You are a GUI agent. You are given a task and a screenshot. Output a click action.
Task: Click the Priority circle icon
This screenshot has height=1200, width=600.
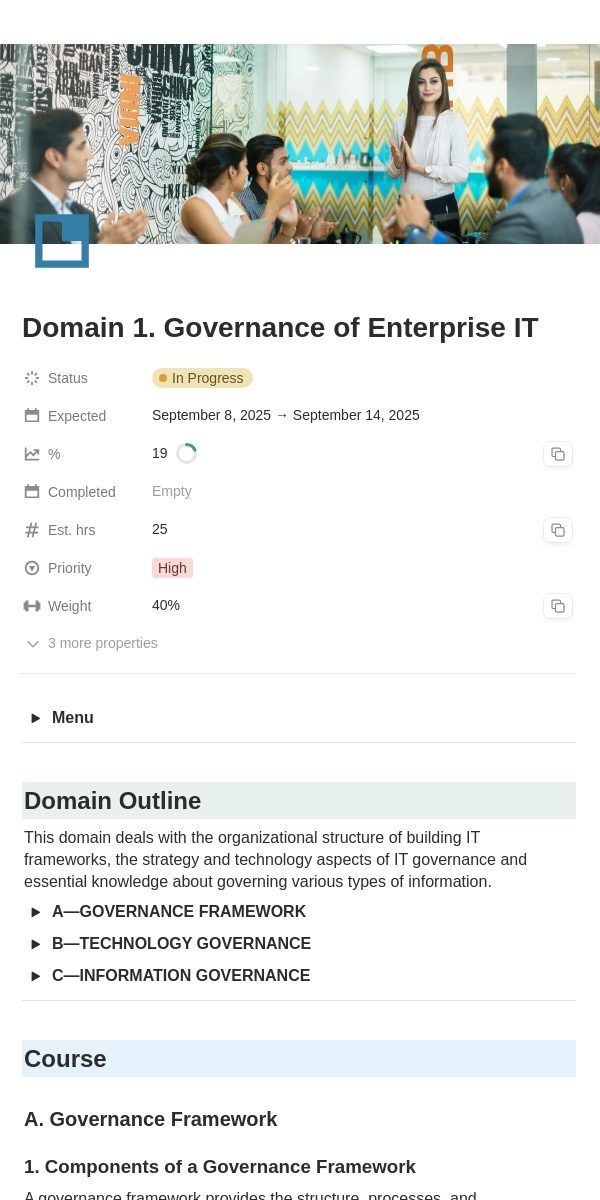click(x=32, y=568)
